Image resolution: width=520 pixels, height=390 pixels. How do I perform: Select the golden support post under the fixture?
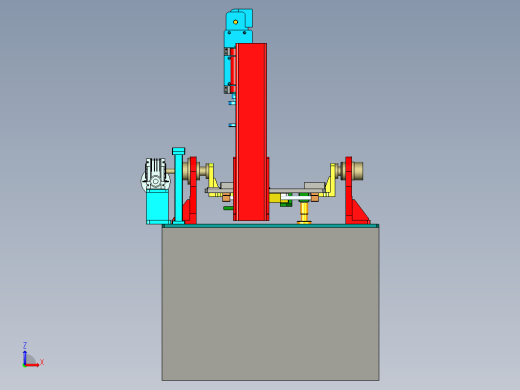click(304, 213)
